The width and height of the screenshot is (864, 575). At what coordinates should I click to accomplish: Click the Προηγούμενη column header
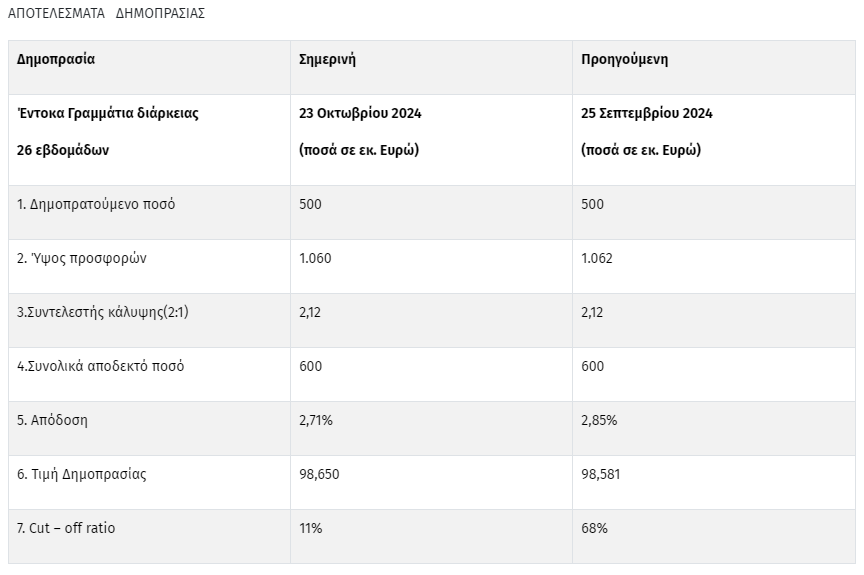coord(625,59)
